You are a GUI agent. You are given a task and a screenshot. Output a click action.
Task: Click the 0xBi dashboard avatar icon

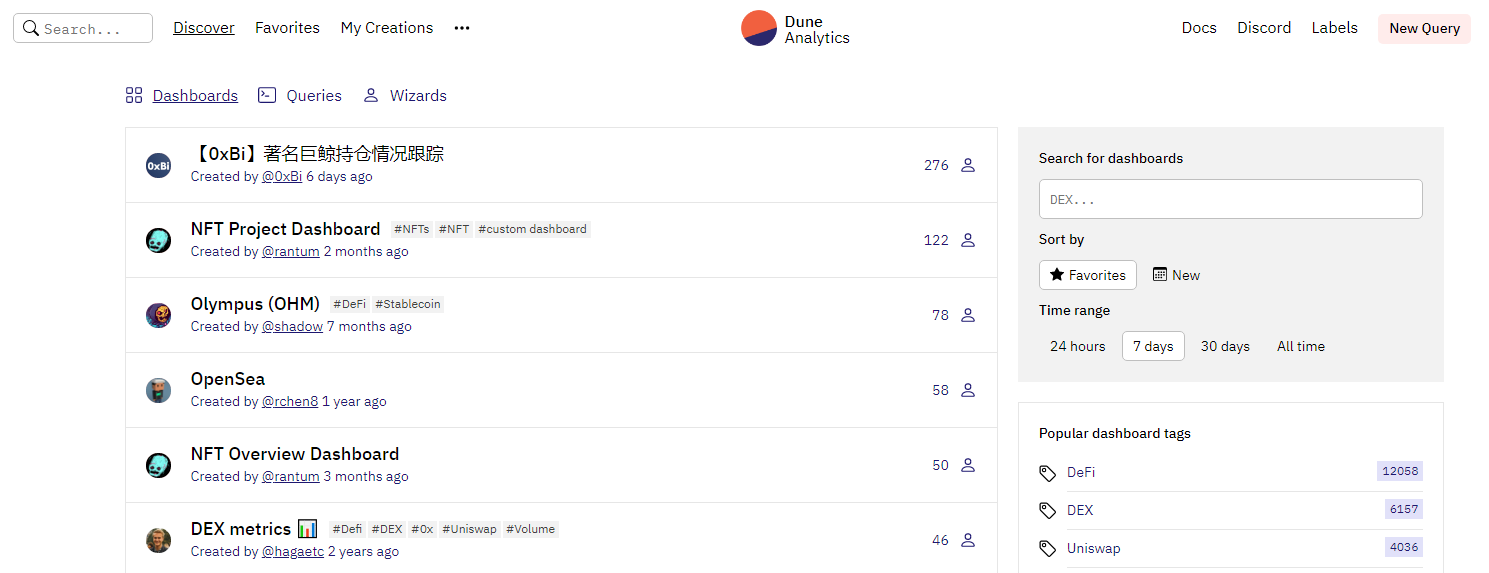tap(158, 166)
